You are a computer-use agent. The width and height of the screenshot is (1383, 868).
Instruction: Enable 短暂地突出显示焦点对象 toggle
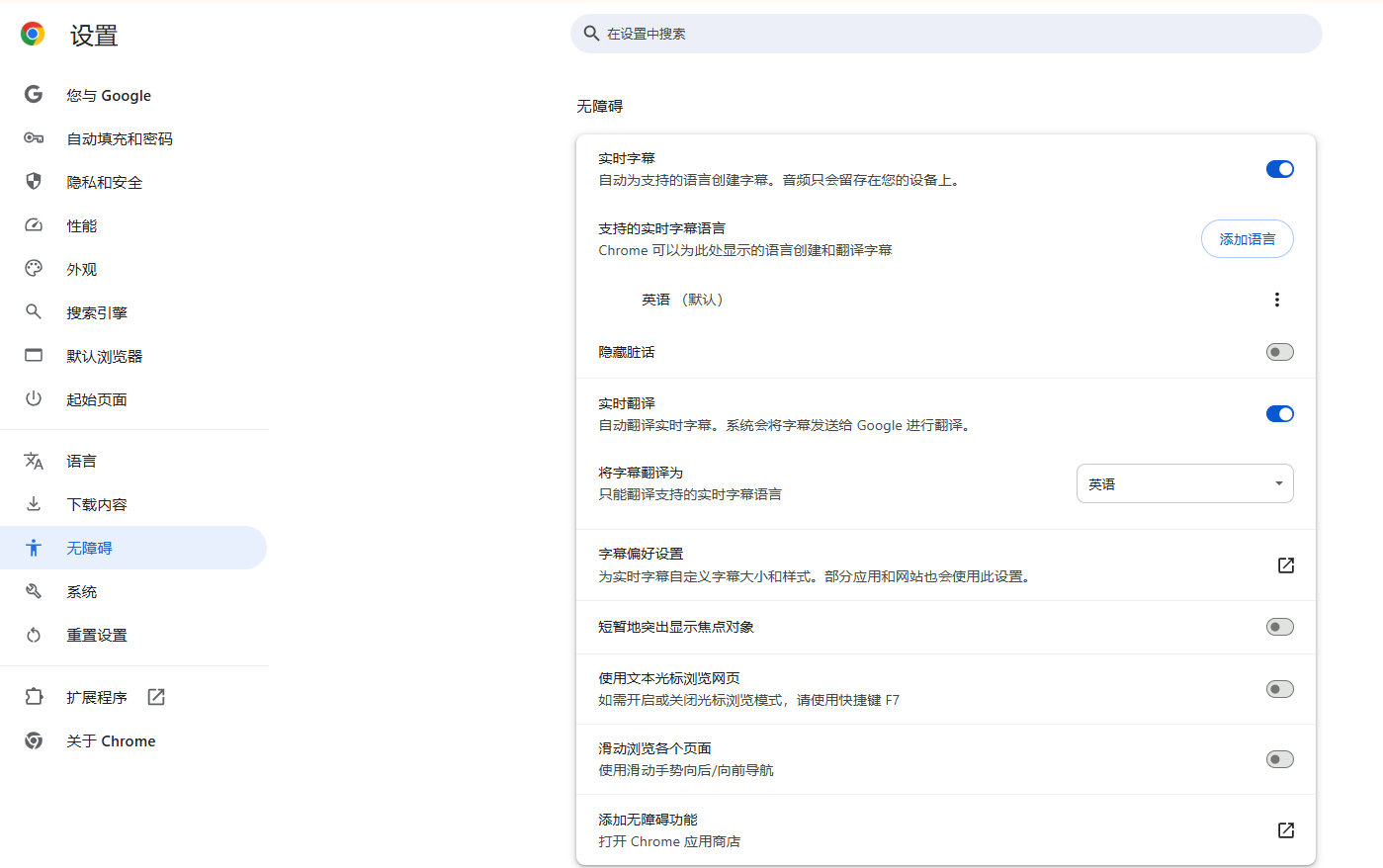click(x=1280, y=627)
